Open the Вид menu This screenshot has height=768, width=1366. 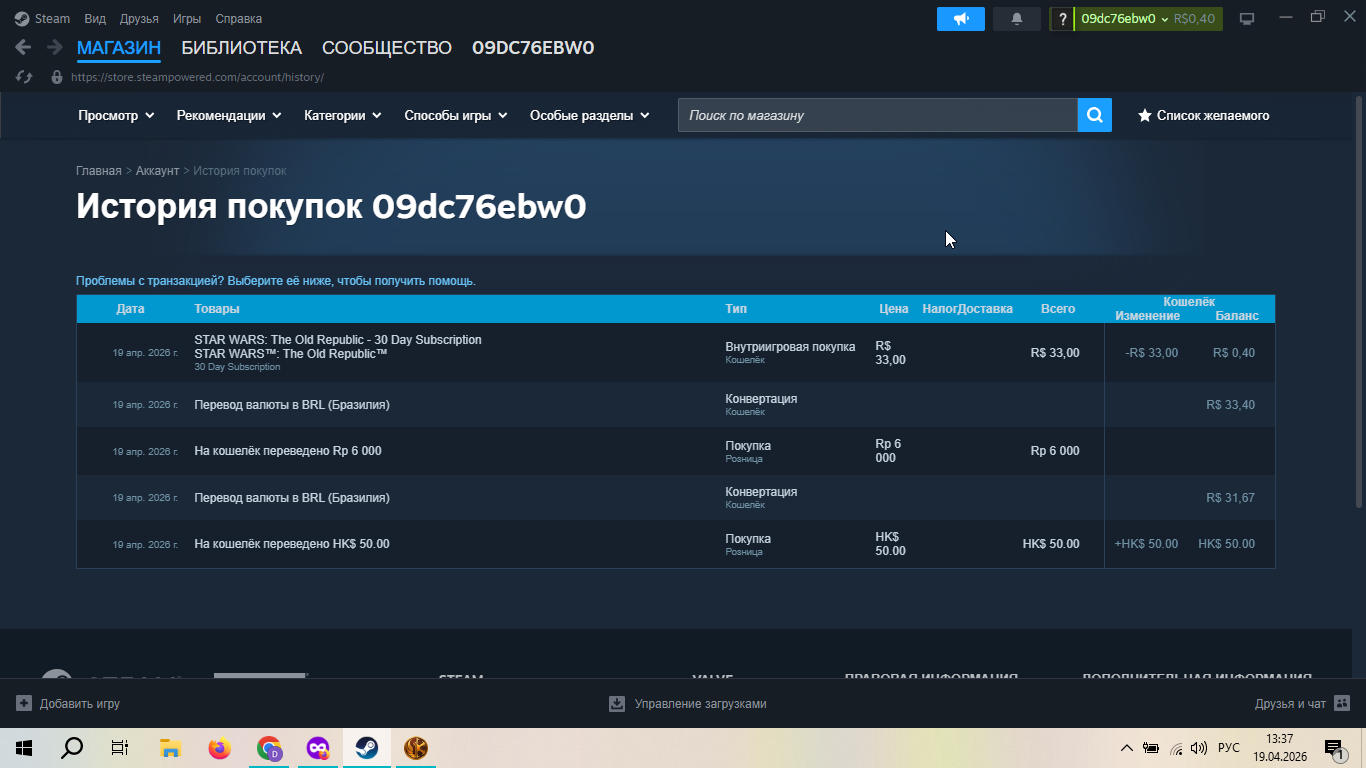95,19
